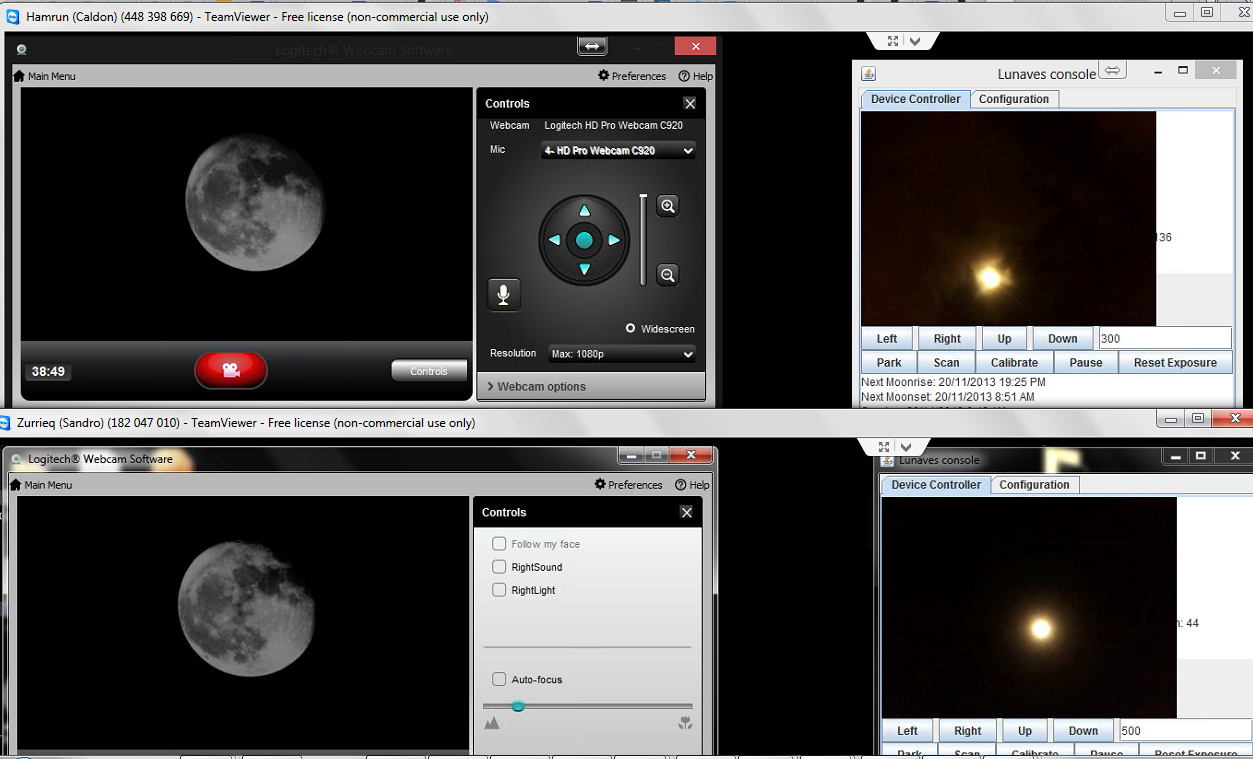Viewport: 1253px width, 759px height.
Task: Click the Calibrate button
Action: (1014, 363)
